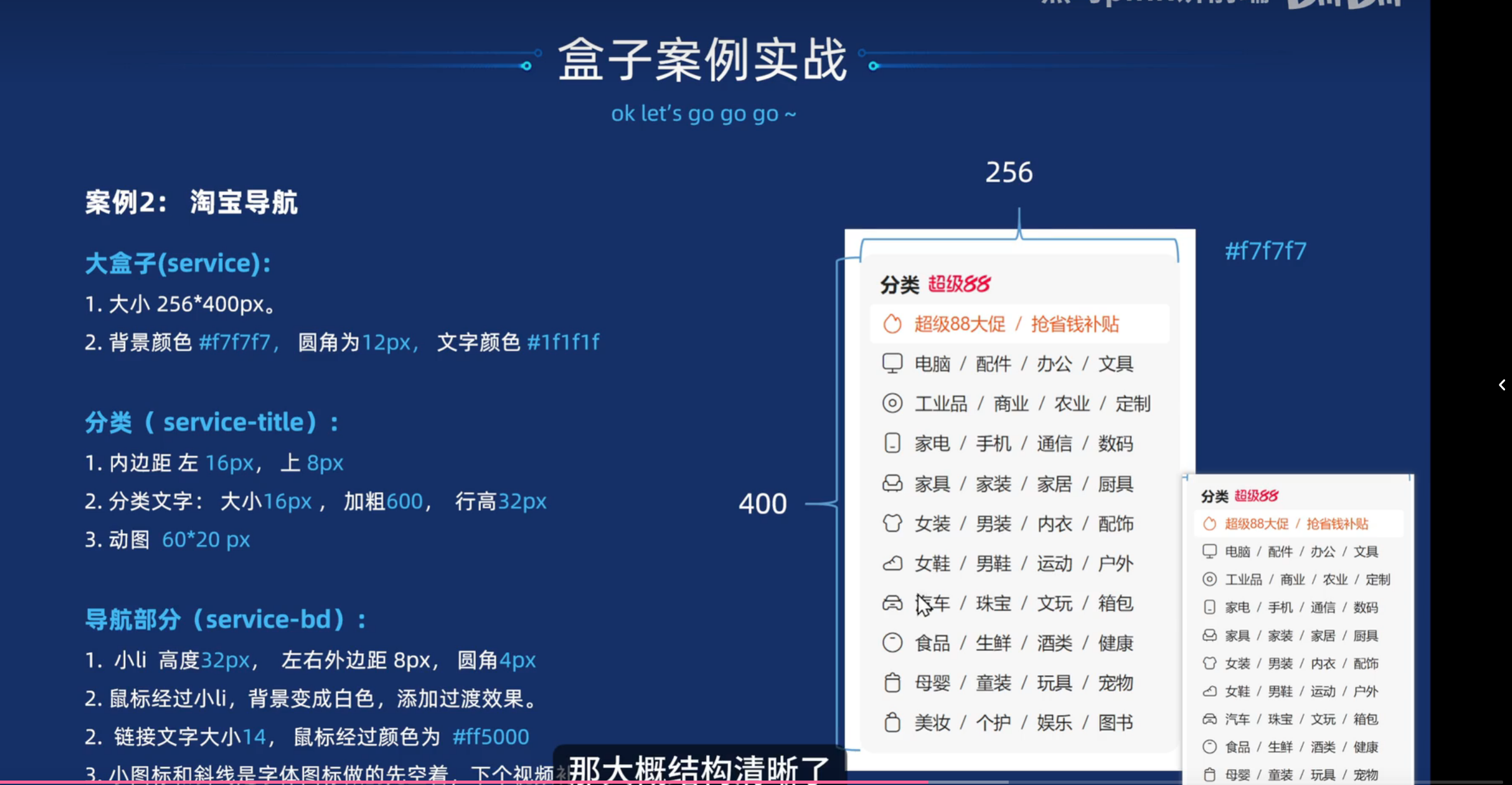Select 数码 in the large nav
1512x785 pixels.
[1115, 443]
